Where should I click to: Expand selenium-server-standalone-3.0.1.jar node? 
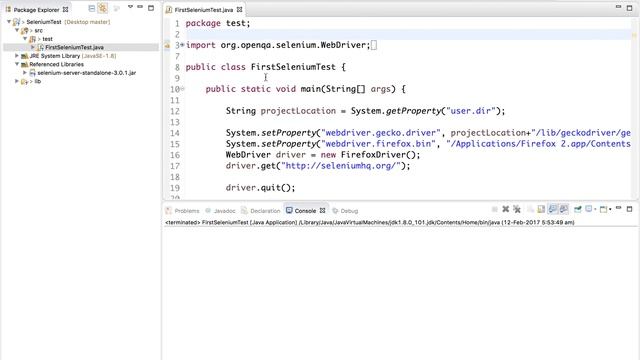25,73
